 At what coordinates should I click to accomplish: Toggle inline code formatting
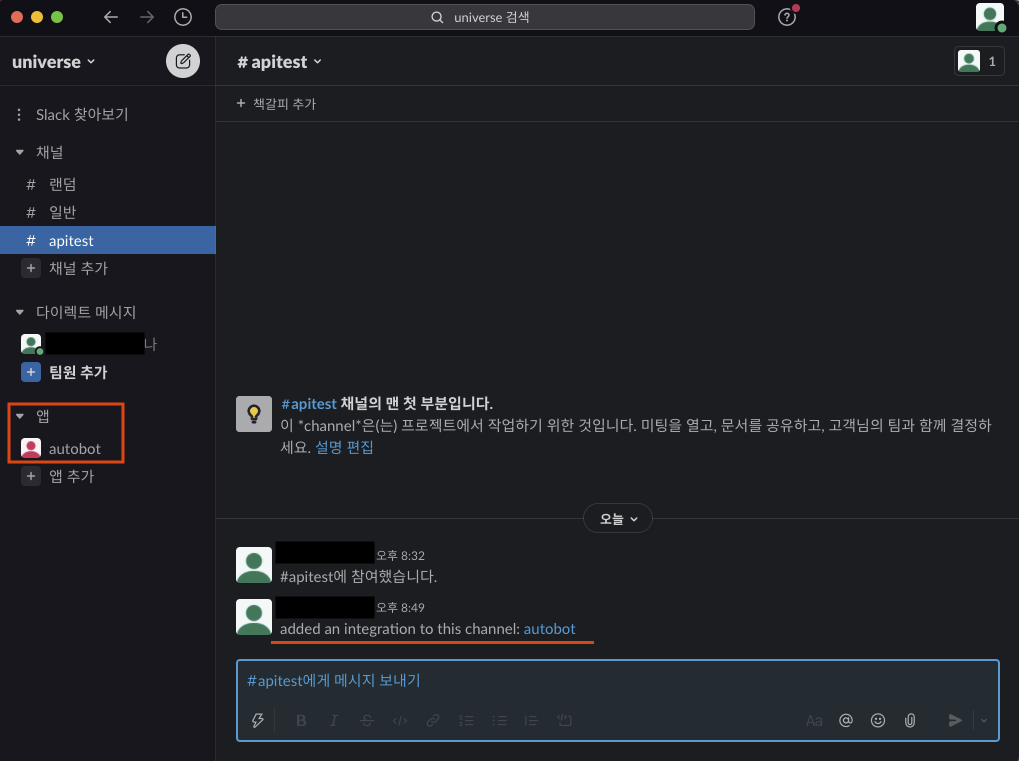click(x=400, y=720)
